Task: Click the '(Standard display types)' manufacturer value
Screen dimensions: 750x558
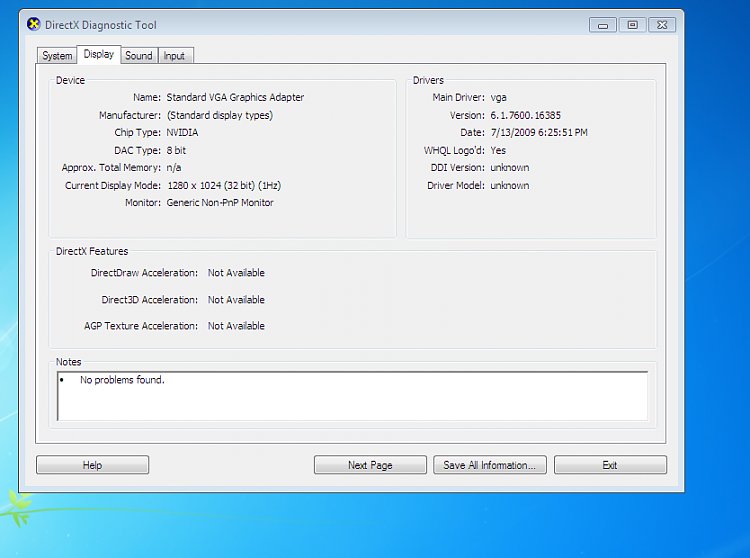Action: (220, 115)
